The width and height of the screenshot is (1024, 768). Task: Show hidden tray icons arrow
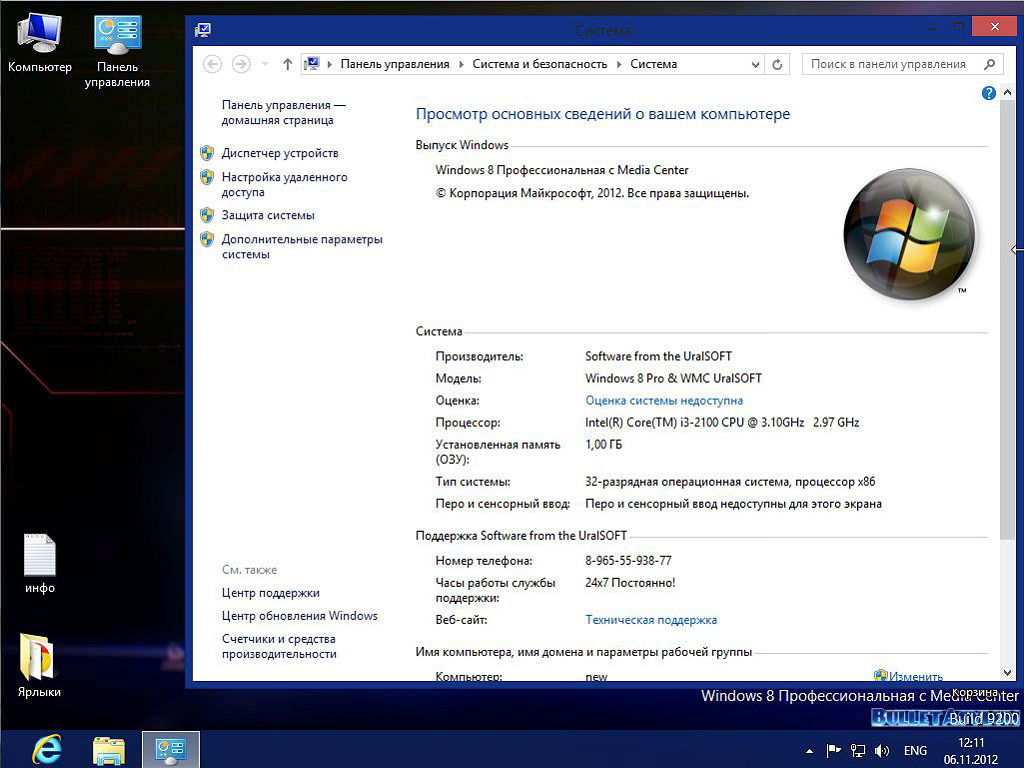809,751
